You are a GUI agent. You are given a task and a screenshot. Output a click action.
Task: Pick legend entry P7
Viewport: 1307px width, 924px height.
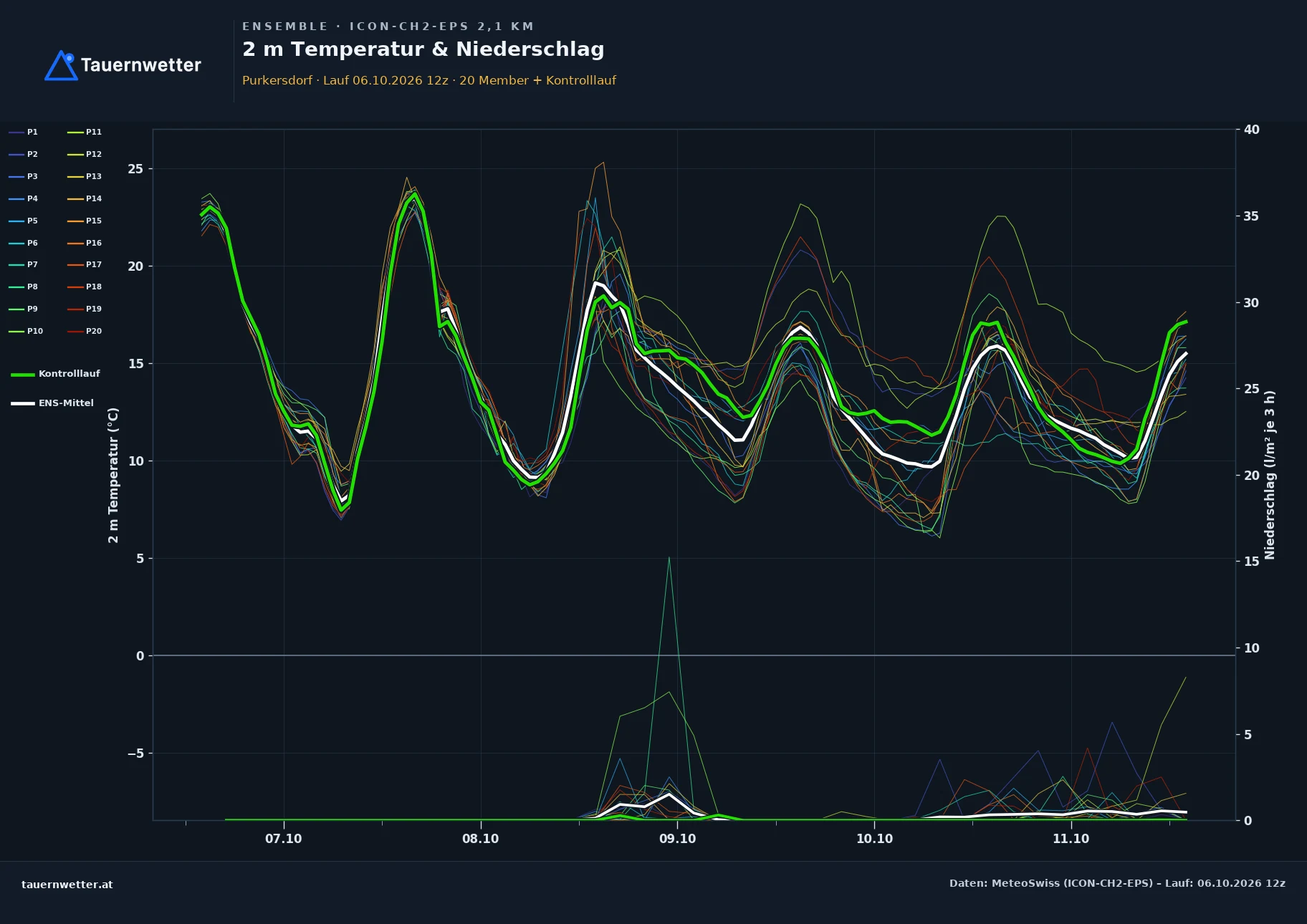[24, 264]
